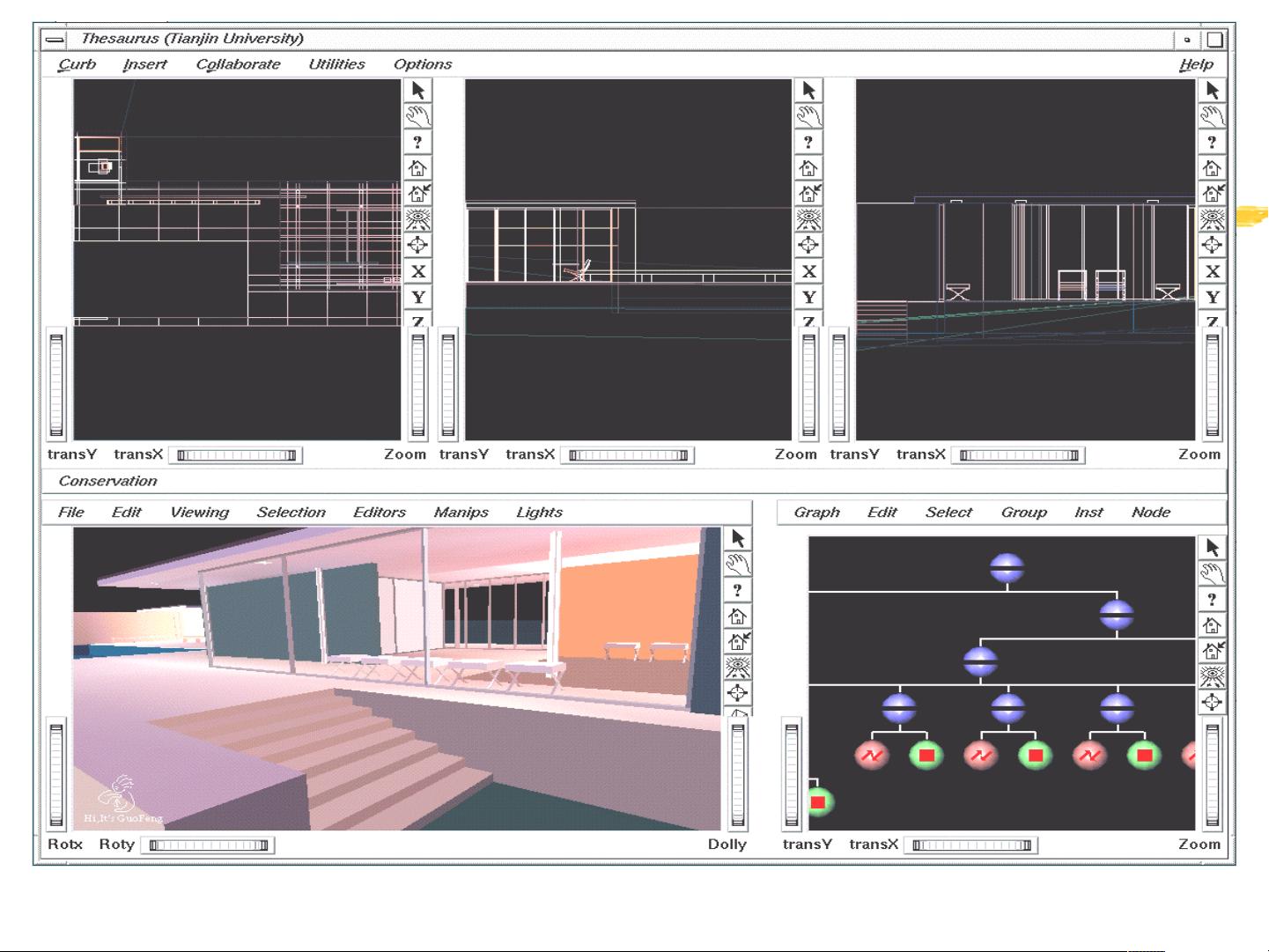
Task: Expand the Group menu of scene graph
Action: 1023,513
